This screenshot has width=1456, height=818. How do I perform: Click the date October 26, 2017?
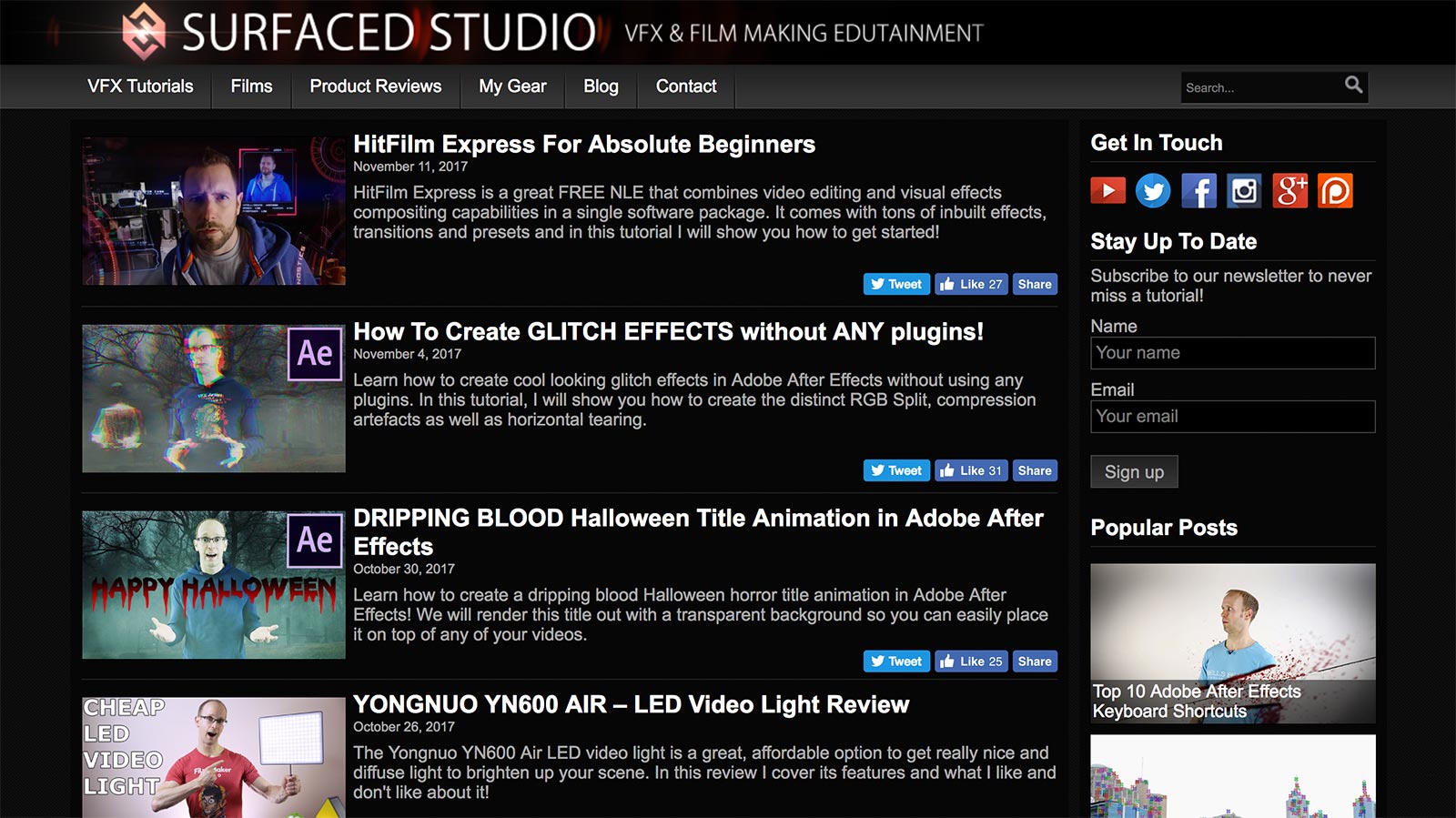(x=404, y=727)
